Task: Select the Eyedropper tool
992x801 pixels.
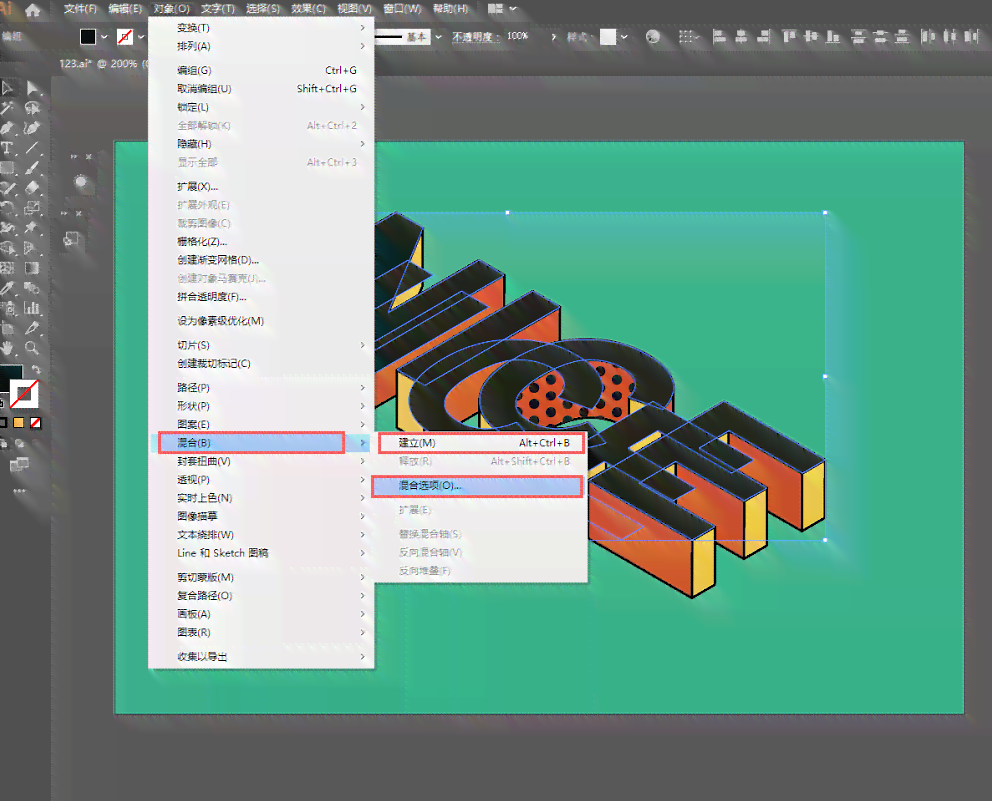Action: pos(7,289)
